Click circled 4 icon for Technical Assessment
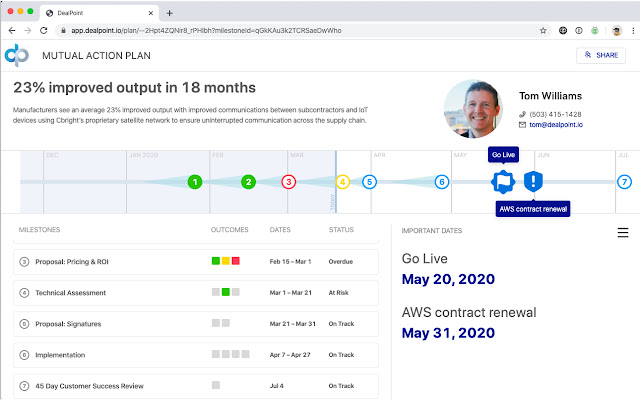Screen dimensions: 640x400 tap(24, 293)
